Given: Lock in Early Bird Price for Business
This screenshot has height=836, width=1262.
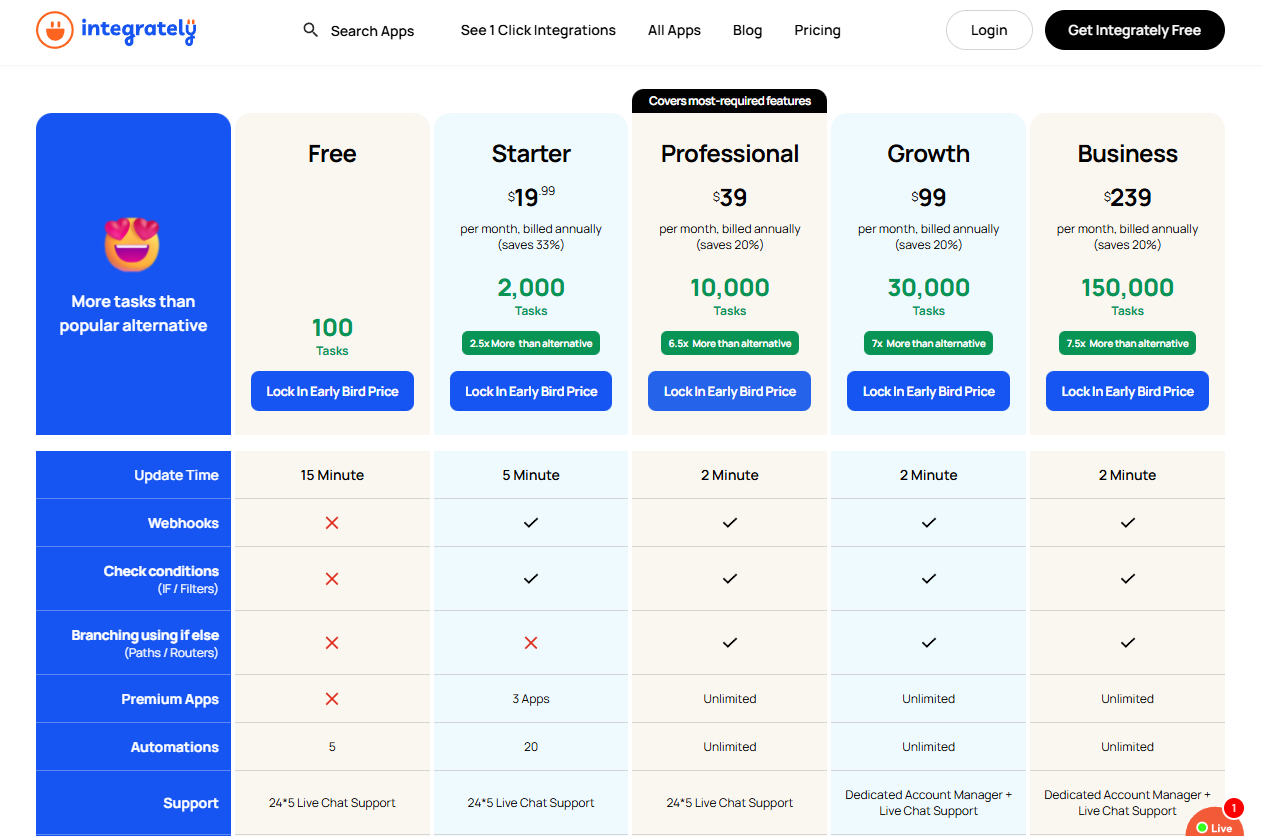Looking at the screenshot, I should point(1128,391).
